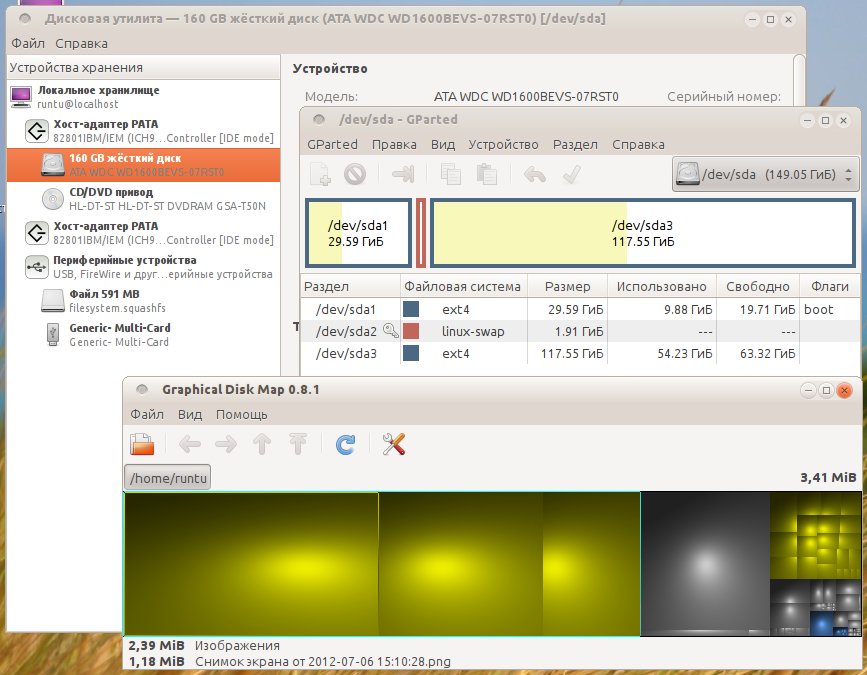This screenshot has height=675, width=867.
Task: Click the Флаги column header
Action: click(829, 286)
